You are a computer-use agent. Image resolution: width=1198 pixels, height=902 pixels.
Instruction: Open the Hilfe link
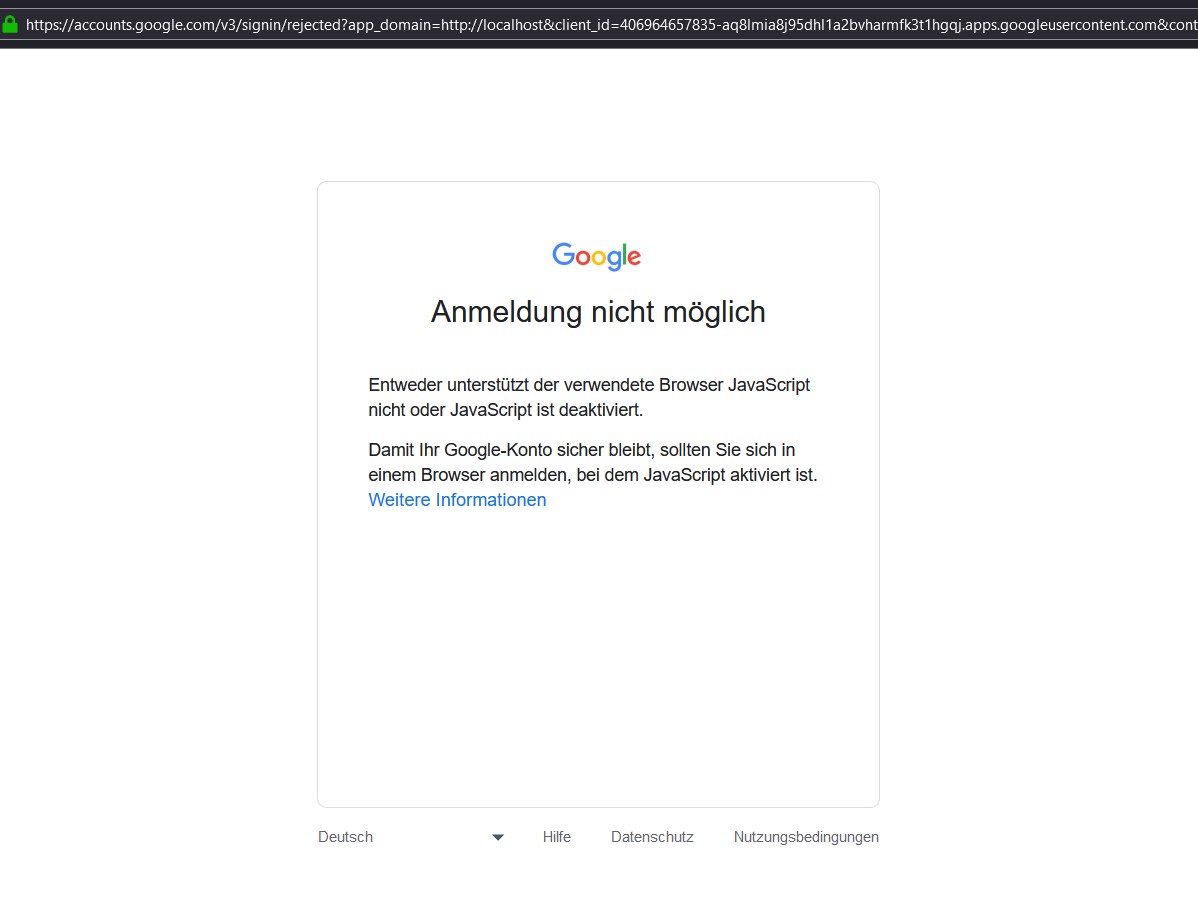click(556, 837)
